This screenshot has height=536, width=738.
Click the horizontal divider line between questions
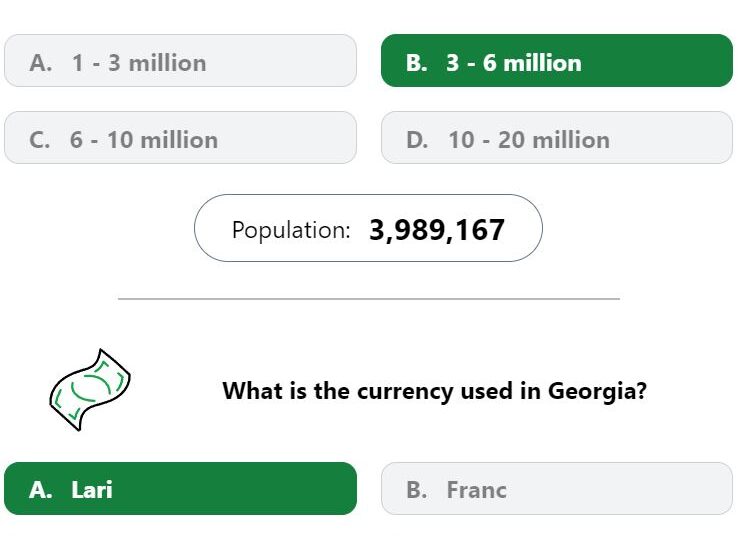(369, 298)
